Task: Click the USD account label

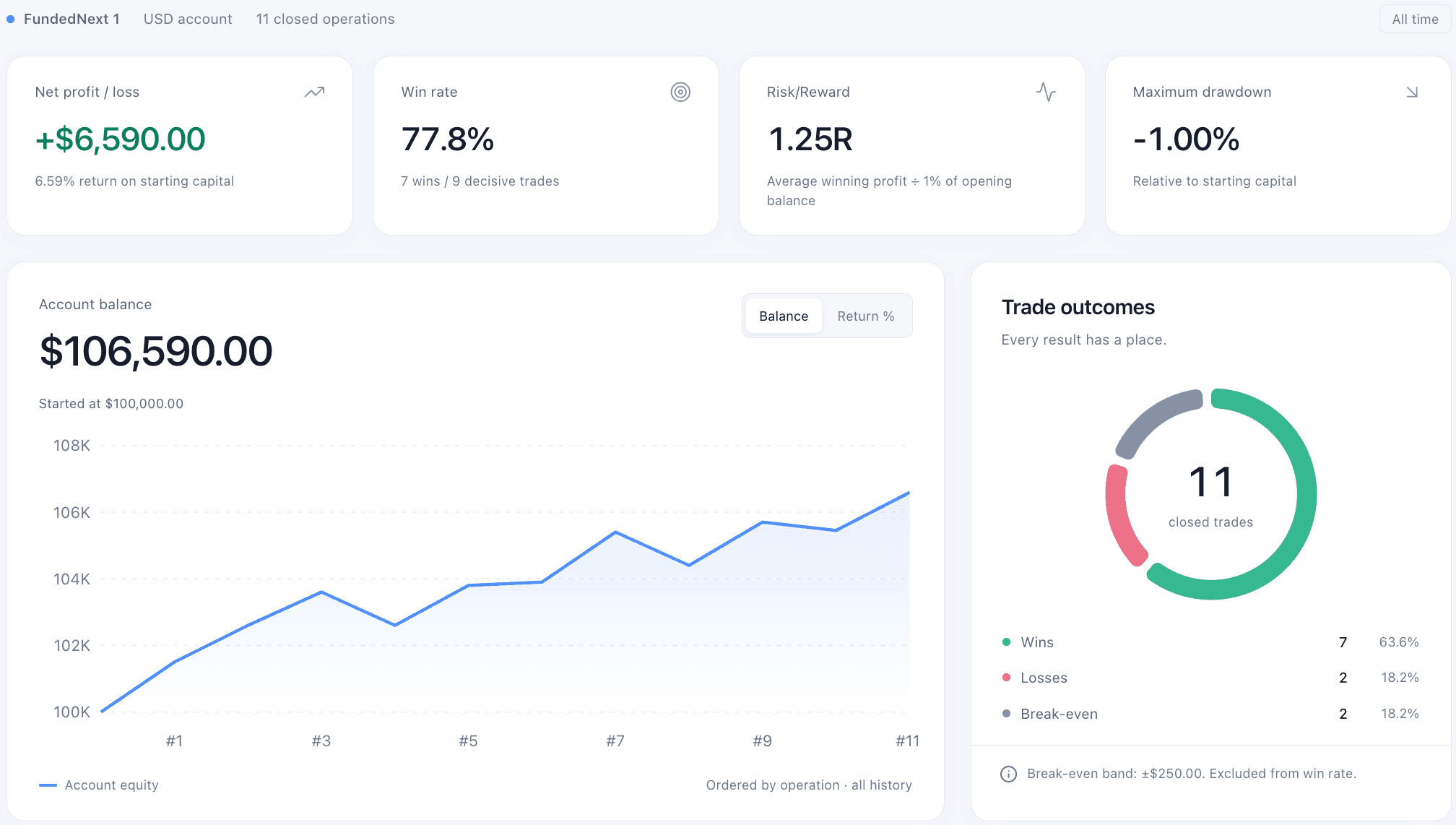Action: 188,20
